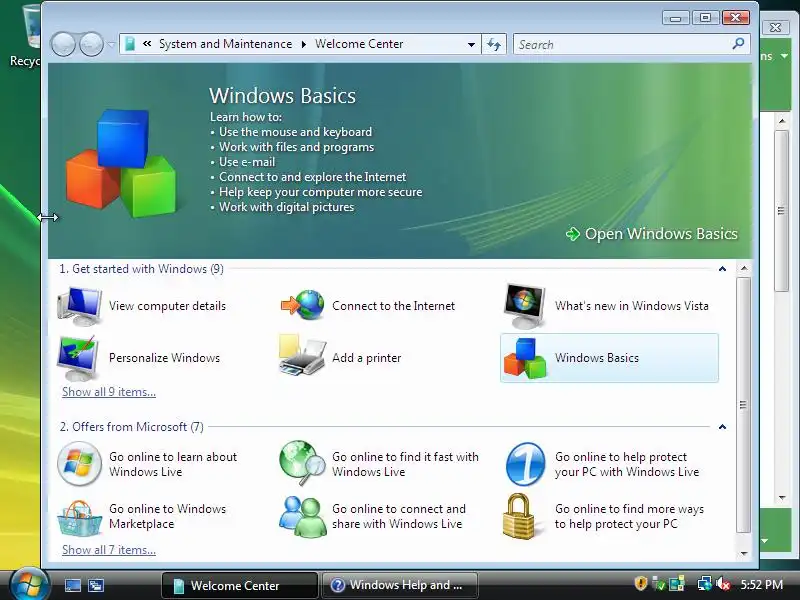The width and height of the screenshot is (800, 600).
Task: Select the find it fast globe magnifier icon
Action: 302,463
